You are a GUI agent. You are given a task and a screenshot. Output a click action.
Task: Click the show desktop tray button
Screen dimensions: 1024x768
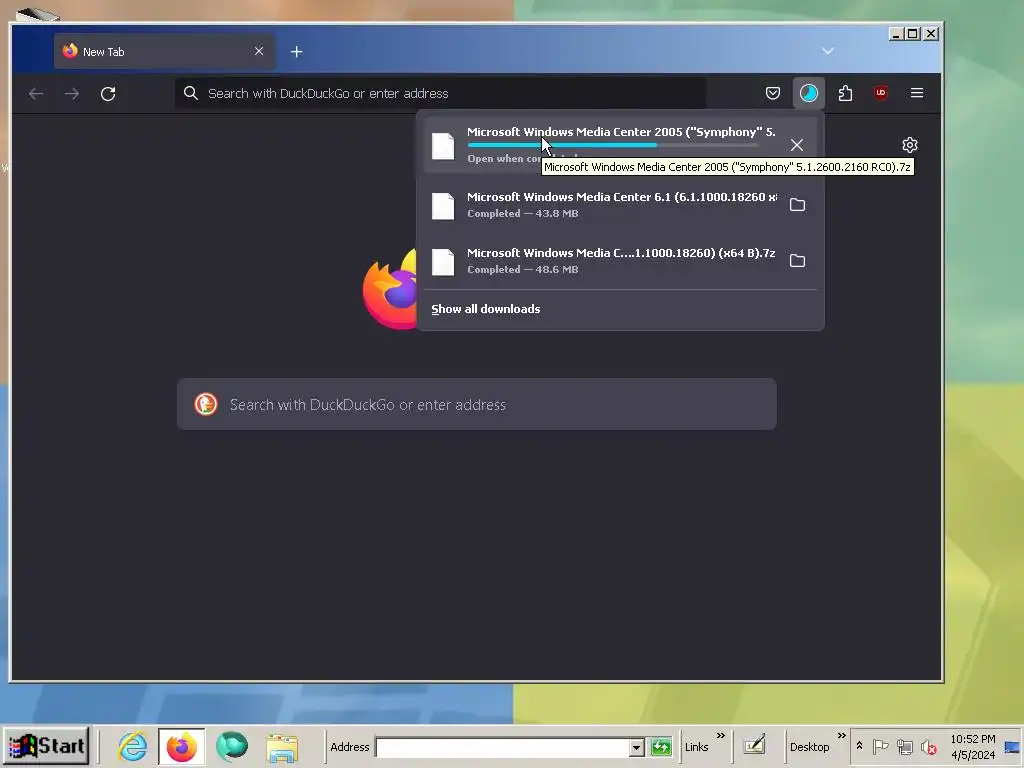[1012, 746]
